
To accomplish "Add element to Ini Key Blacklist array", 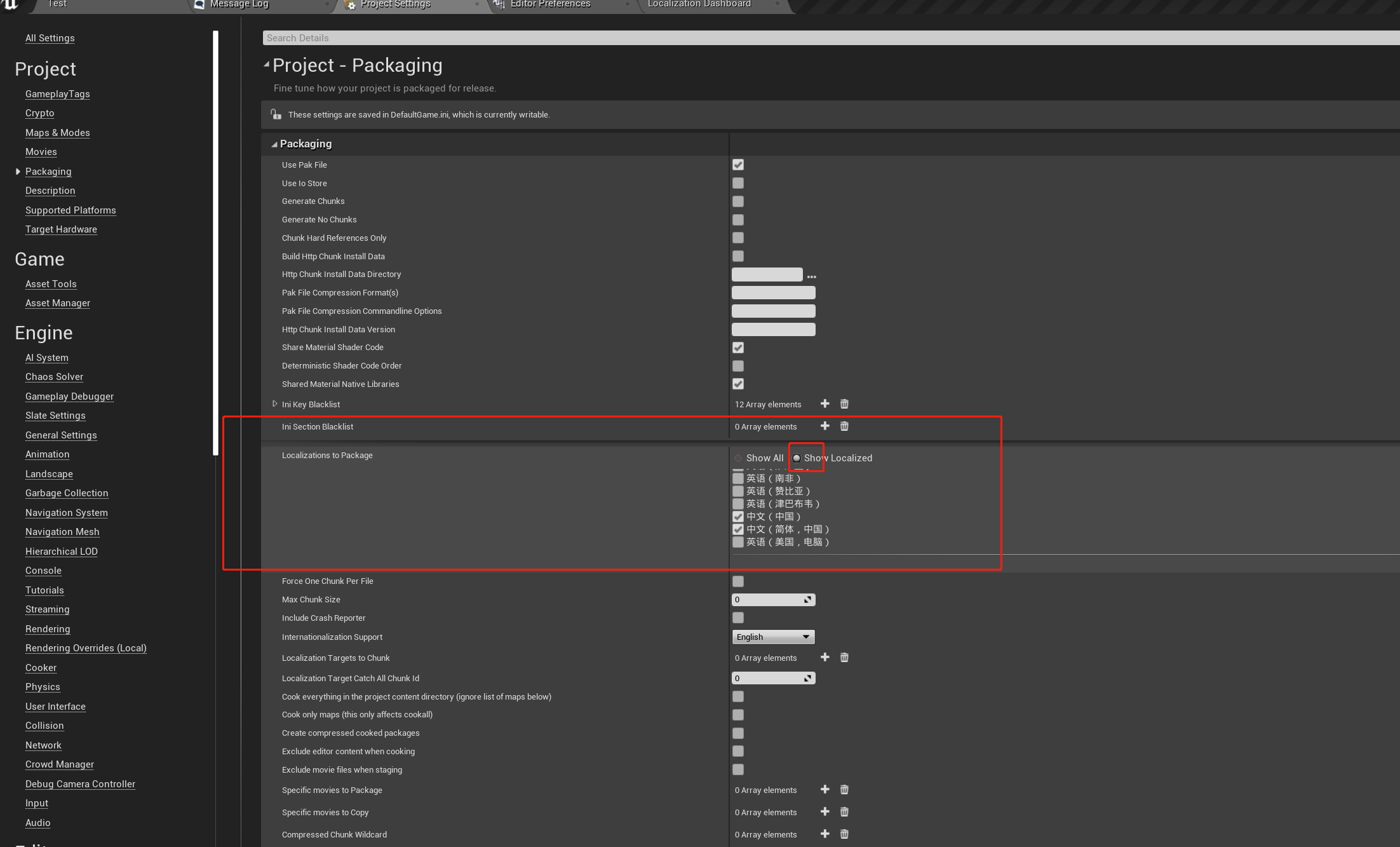I will 825,404.
